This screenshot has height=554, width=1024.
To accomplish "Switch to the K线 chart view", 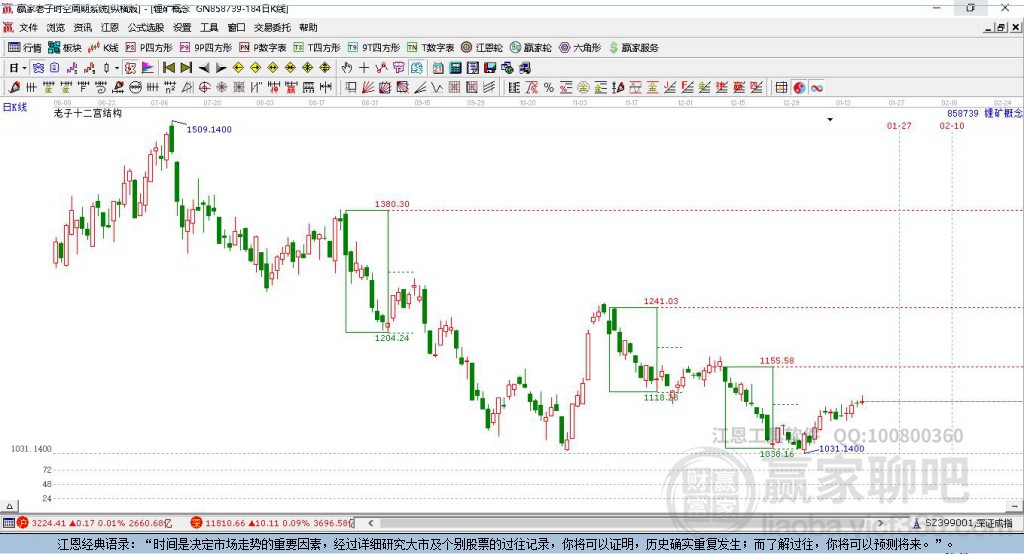I will (103, 48).
